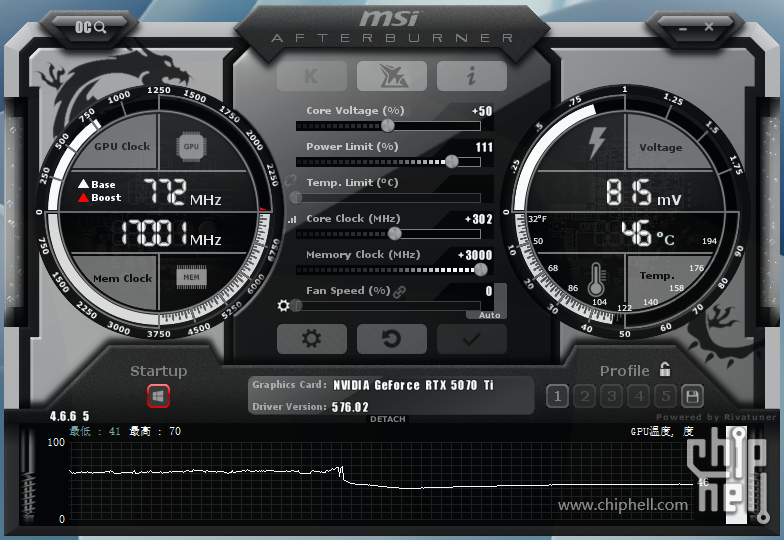Viewport: 784px width, 540px height.
Task: Click the GPU temperature graph
Action: 382,480
